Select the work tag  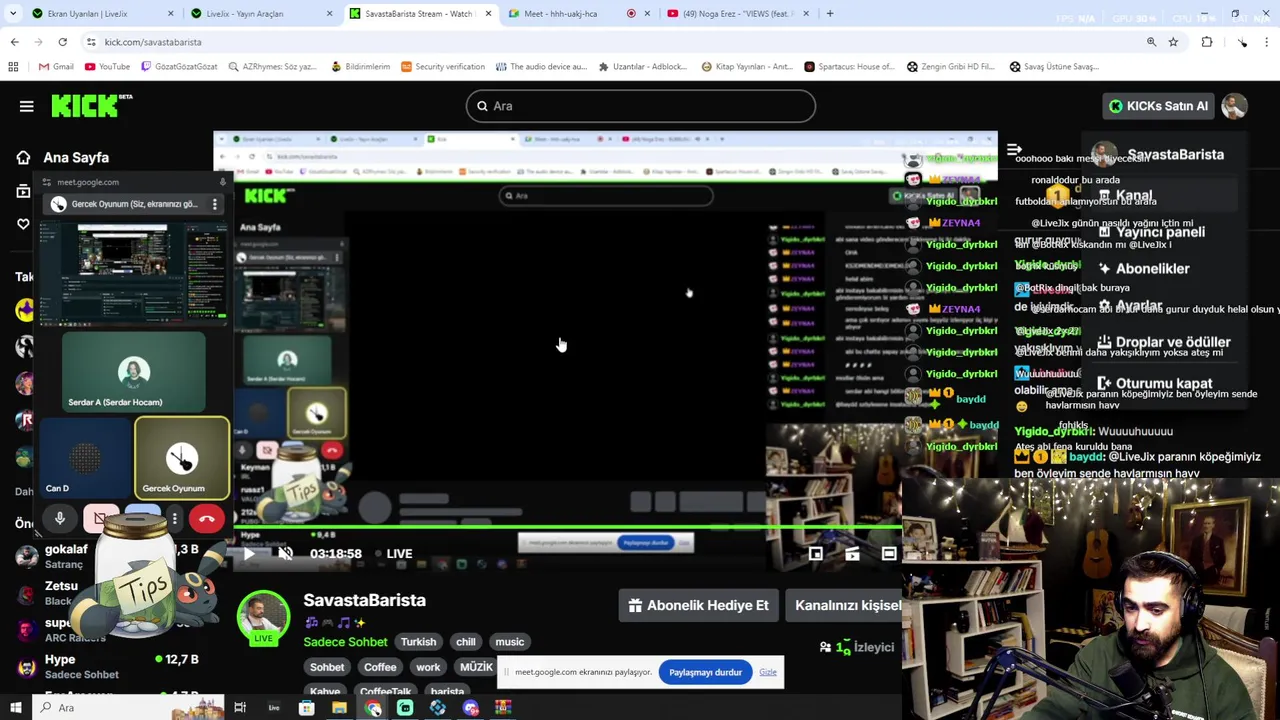[428, 667]
